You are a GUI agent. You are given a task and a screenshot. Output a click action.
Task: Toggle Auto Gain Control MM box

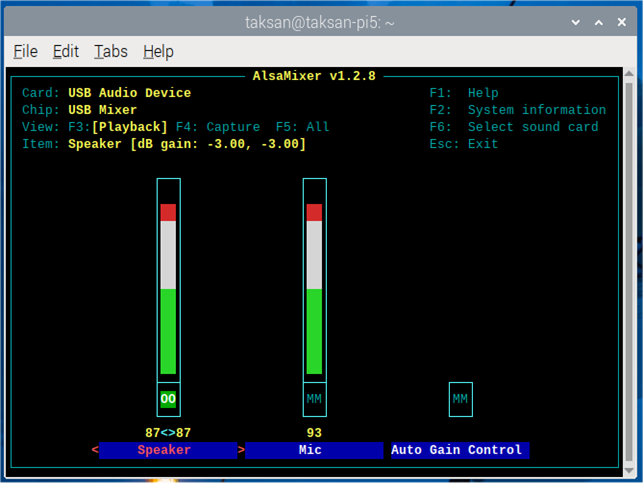(x=460, y=399)
